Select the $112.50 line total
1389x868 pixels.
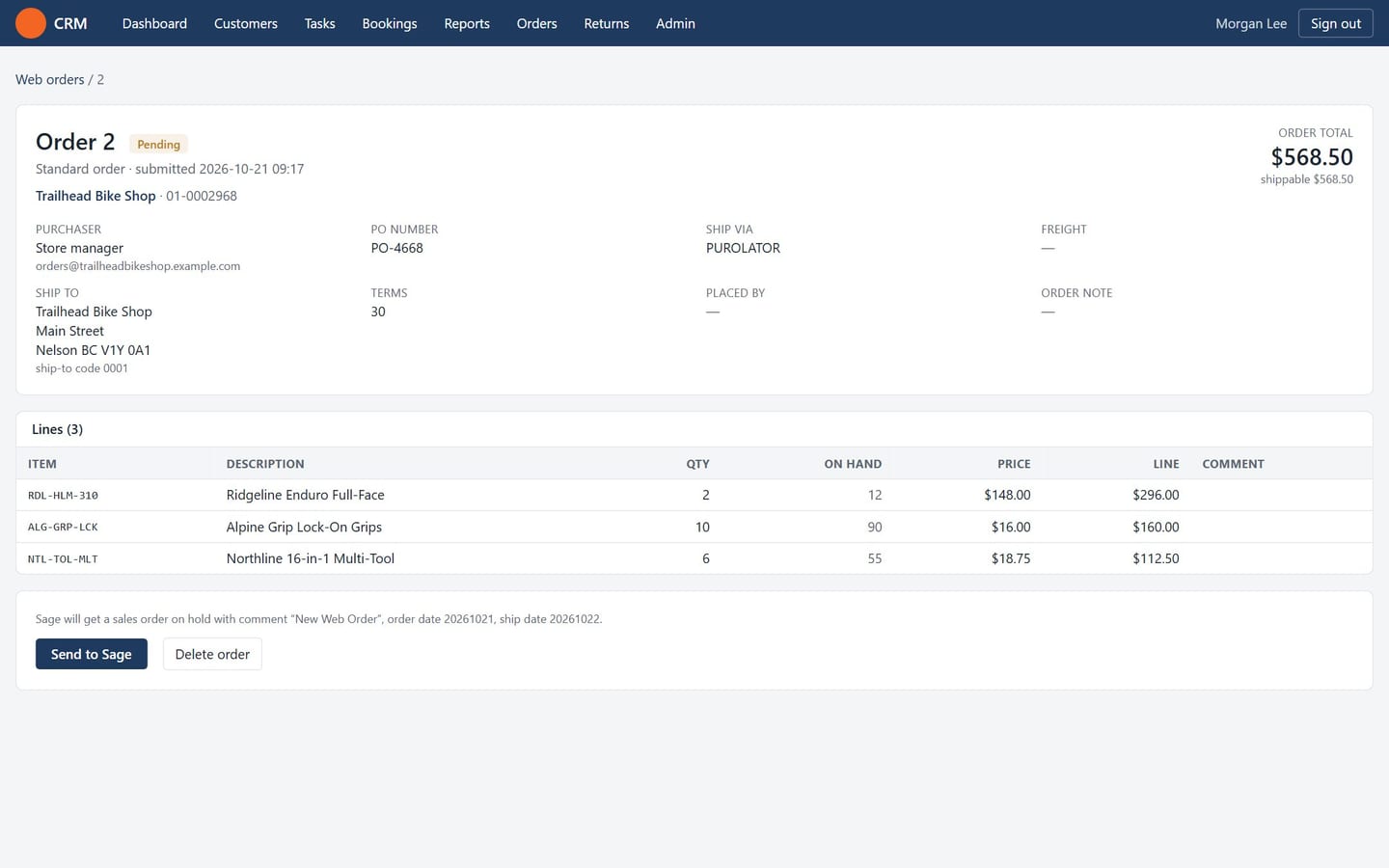click(x=1156, y=558)
